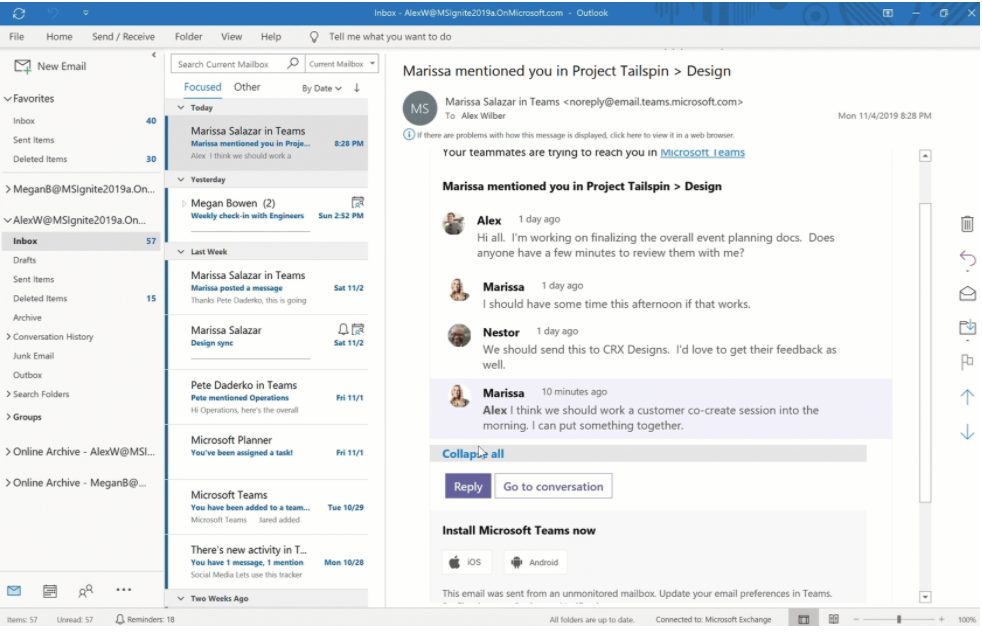Toggle sort order arrow beside By Date

(357, 88)
